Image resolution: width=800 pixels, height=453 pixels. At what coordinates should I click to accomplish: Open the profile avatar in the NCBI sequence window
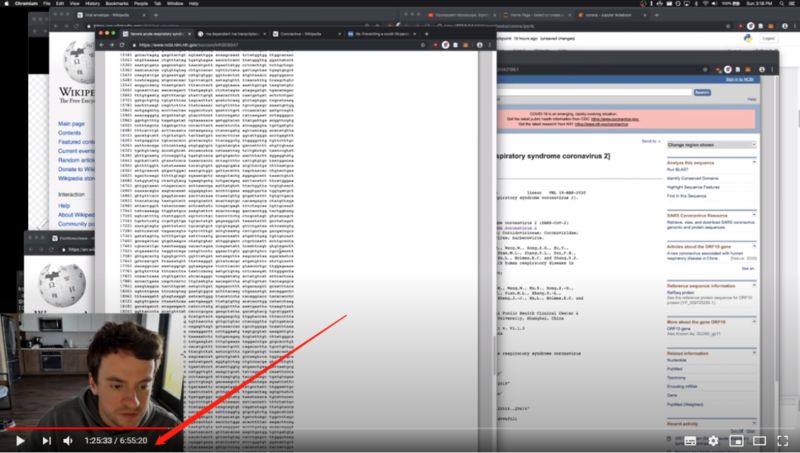pyautogui.click(x=479, y=45)
